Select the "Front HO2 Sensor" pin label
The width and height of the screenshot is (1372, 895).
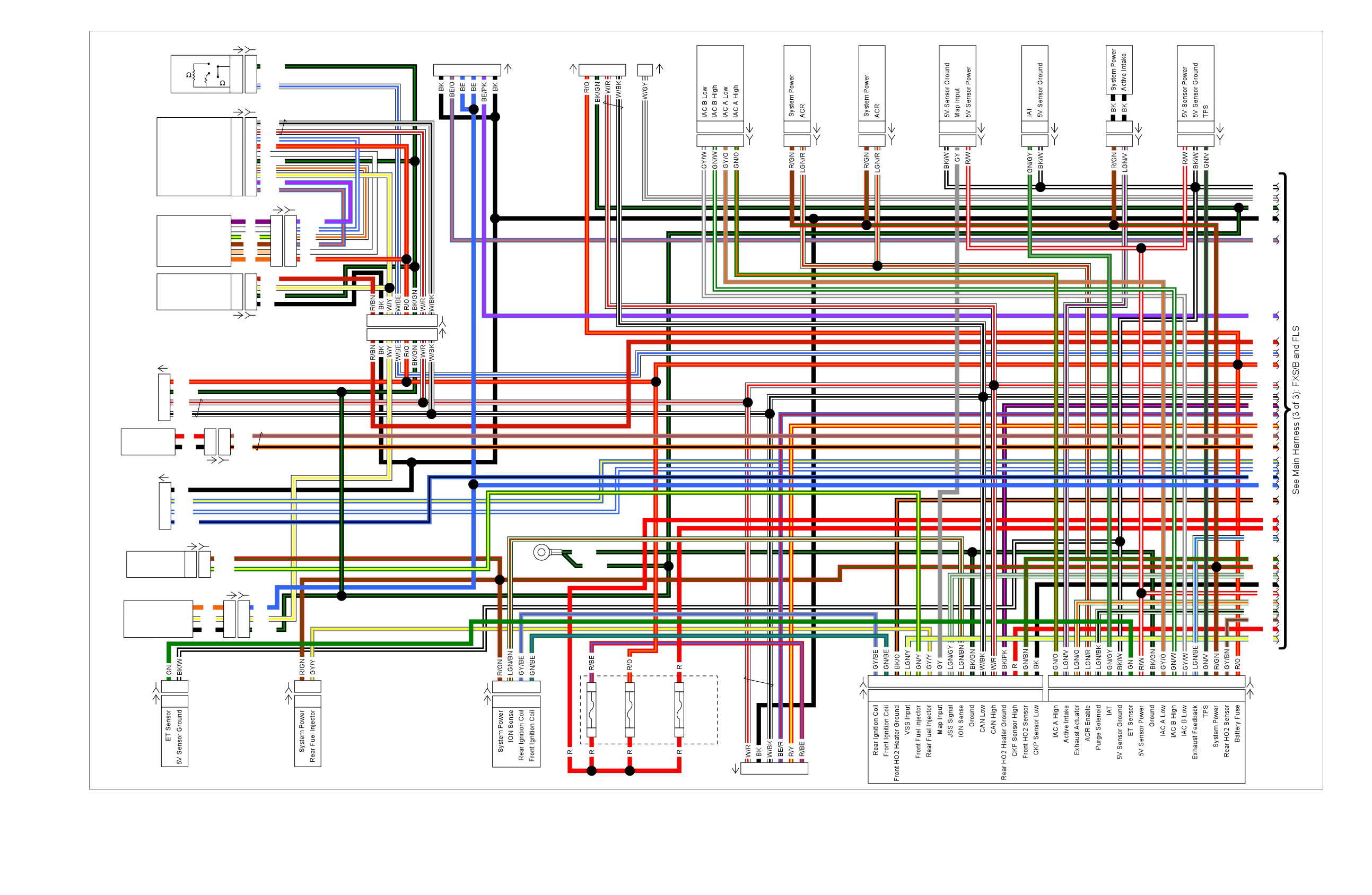tap(1026, 732)
